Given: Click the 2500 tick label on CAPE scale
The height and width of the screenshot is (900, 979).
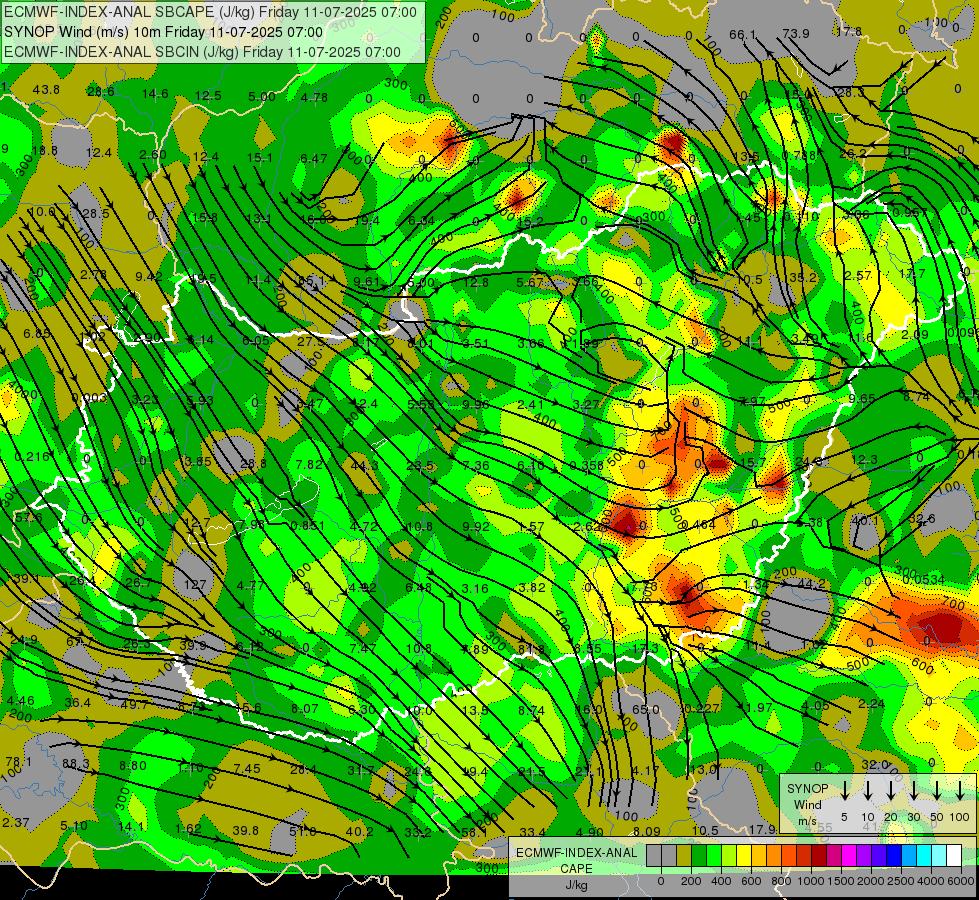Looking at the screenshot, I should pyautogui.click(x=901, y=881).
